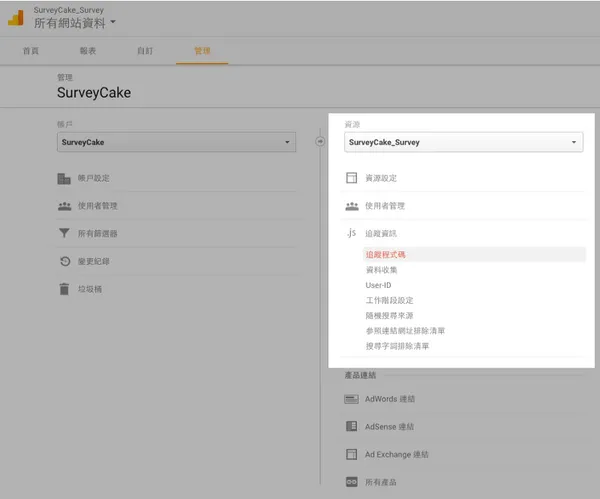Viewport: 600px width, 499px height.
Task: Click the 產品連結 section heading
Action: pos(360,375)
